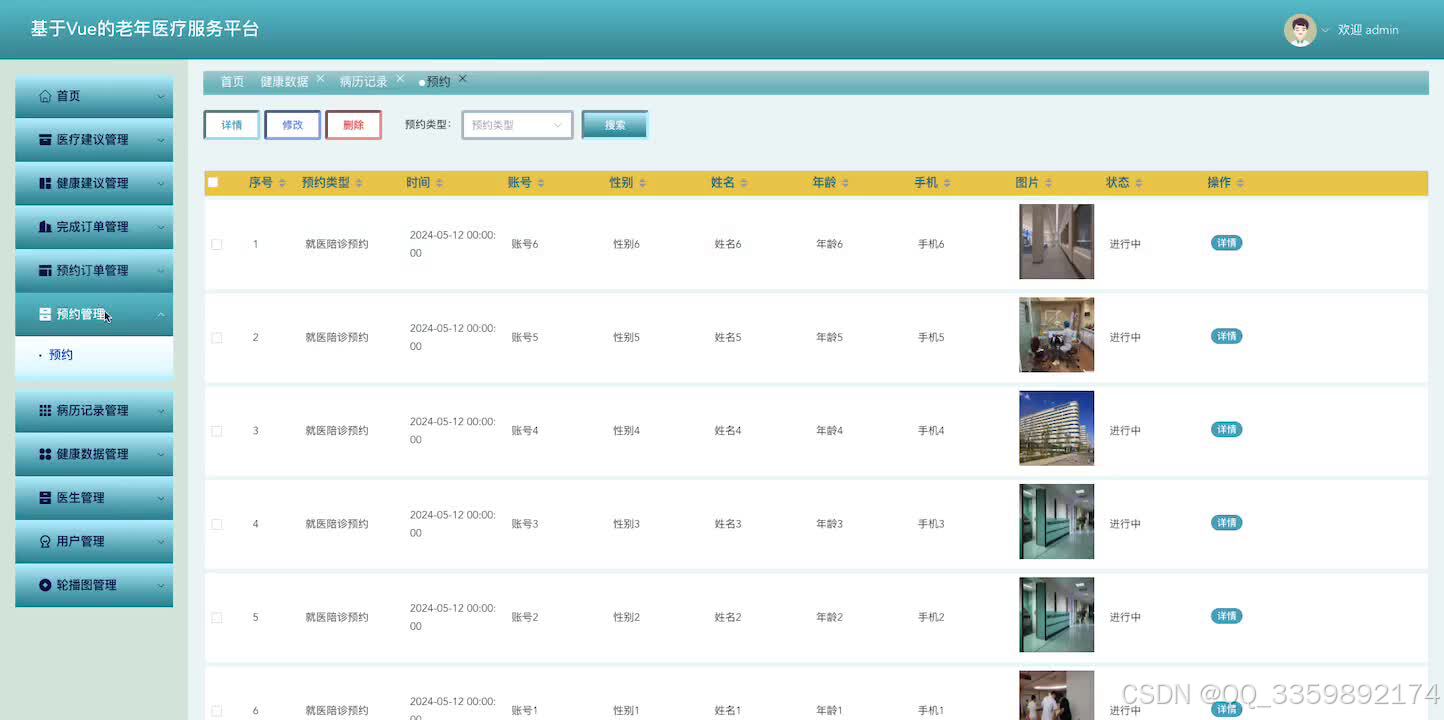Check the row 6 checkbox (账号1)
Image resolution: width=1444 pixels, height=720 pixels.
click(216, 711)
